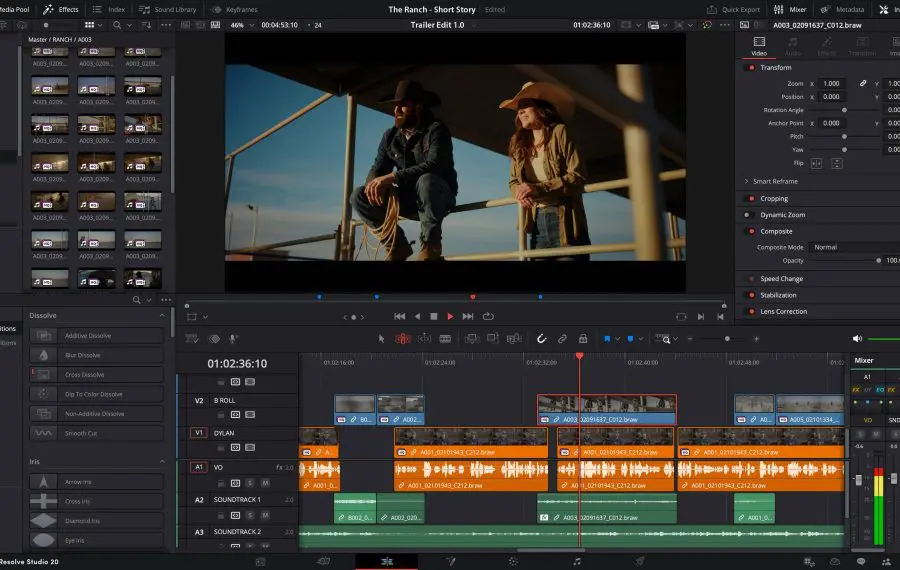Select the A003_02091637_C012.braw clip on V2
Screen dimensions: 900x570
pyautogui.click(x=607, y=410)
